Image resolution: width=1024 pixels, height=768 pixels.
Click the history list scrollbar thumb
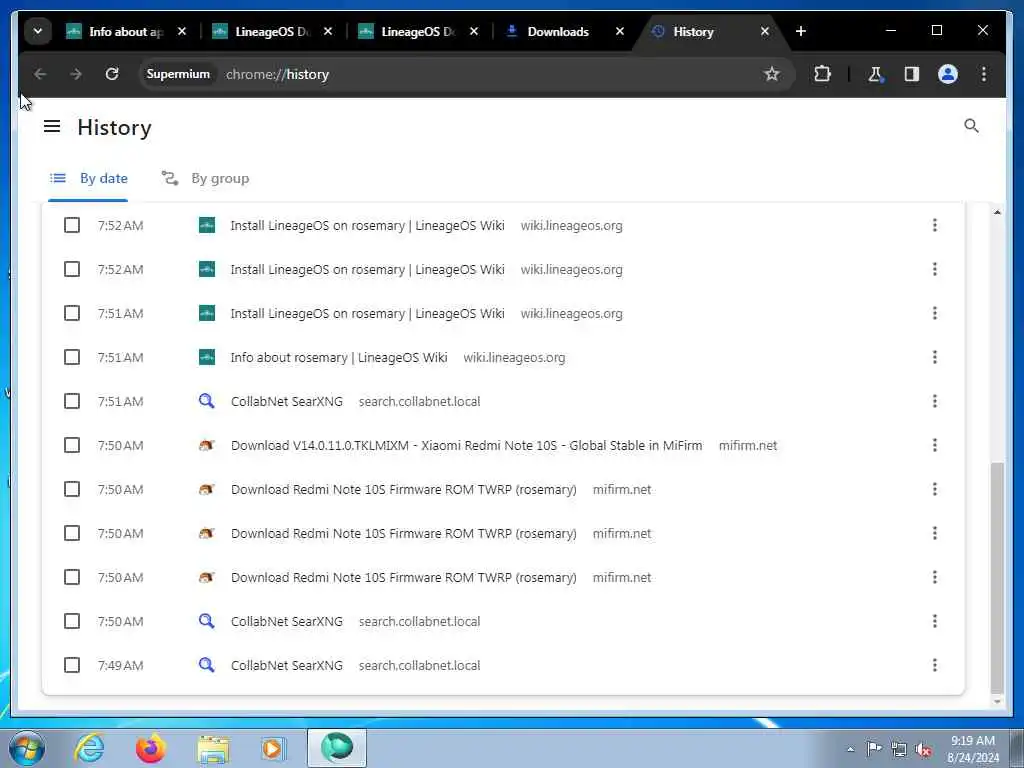pos(997,577)
